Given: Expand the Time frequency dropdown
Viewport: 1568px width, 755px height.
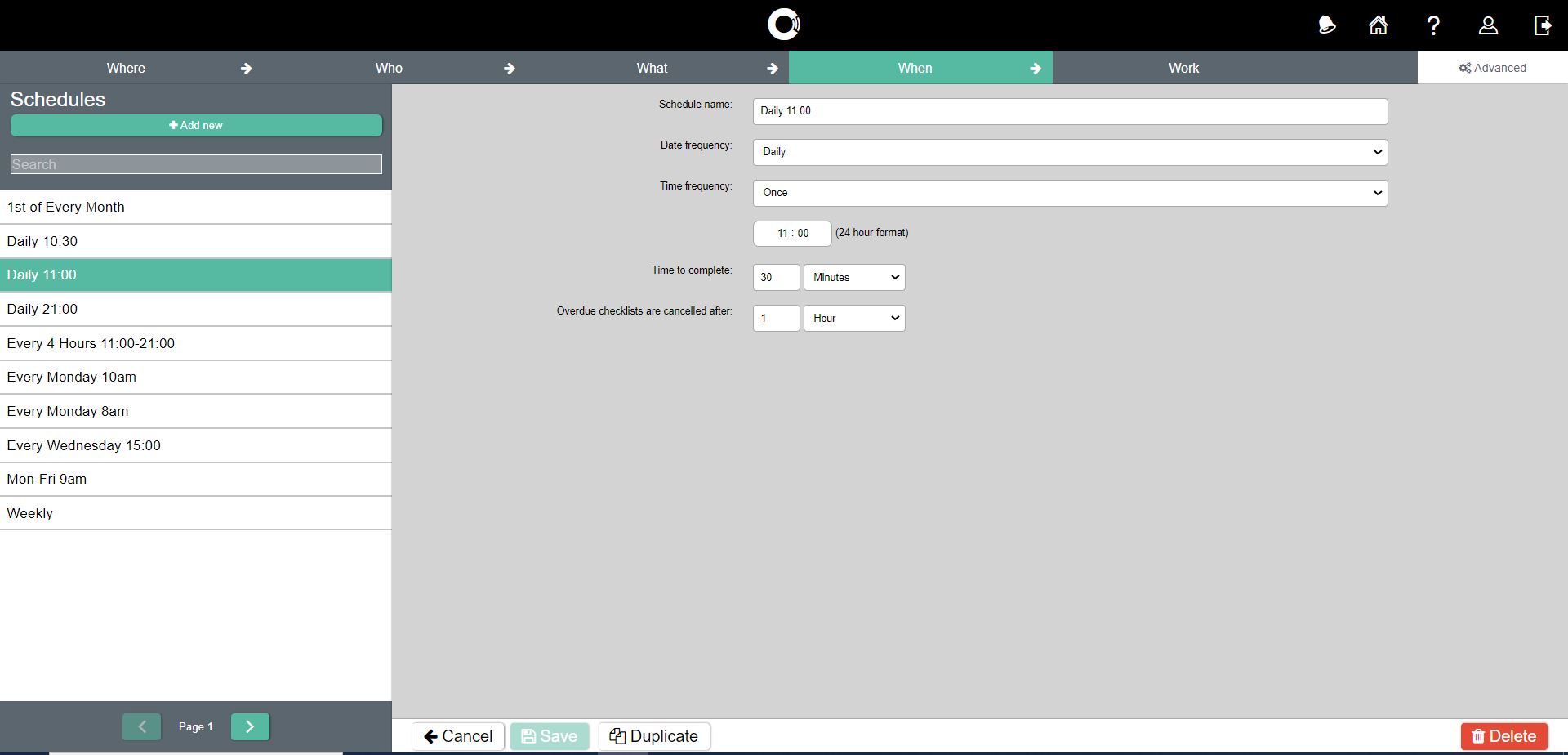Looking at the screenshot, I should [x=1070, y=193].
